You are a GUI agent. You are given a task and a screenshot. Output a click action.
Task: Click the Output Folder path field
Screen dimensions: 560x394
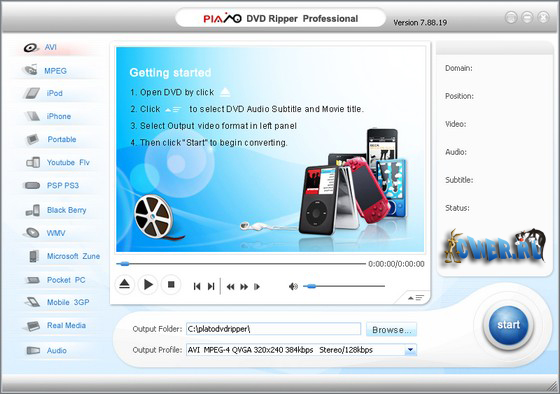click(x=273, y=329)
